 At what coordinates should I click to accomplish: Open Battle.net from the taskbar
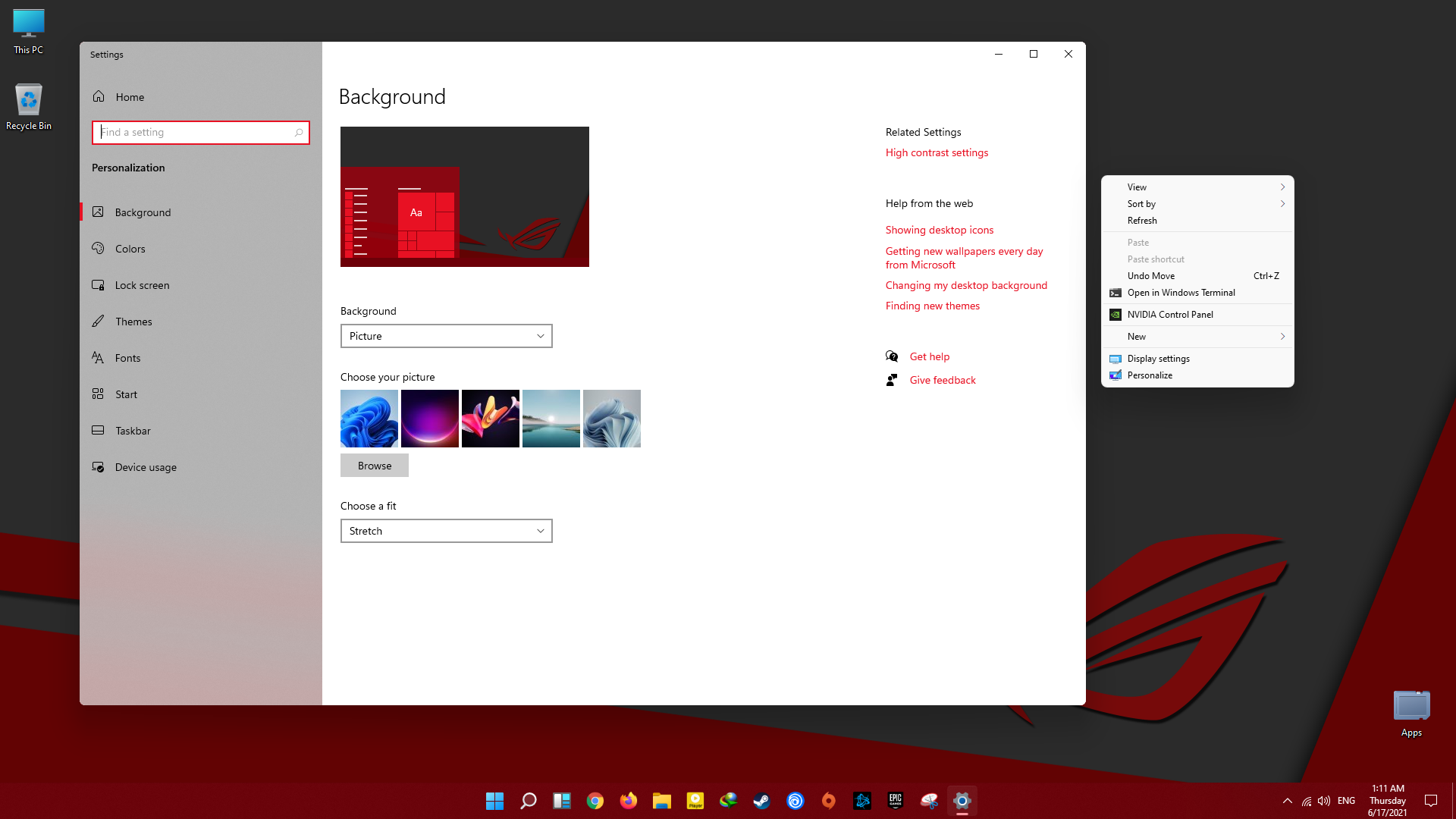click(862, 801)
